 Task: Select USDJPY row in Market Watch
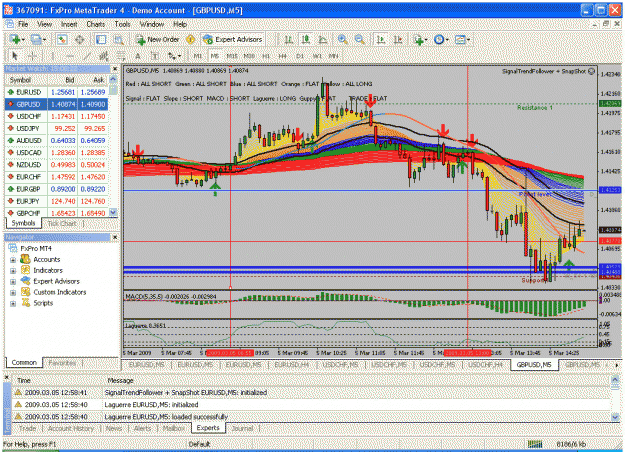point(56,128)
